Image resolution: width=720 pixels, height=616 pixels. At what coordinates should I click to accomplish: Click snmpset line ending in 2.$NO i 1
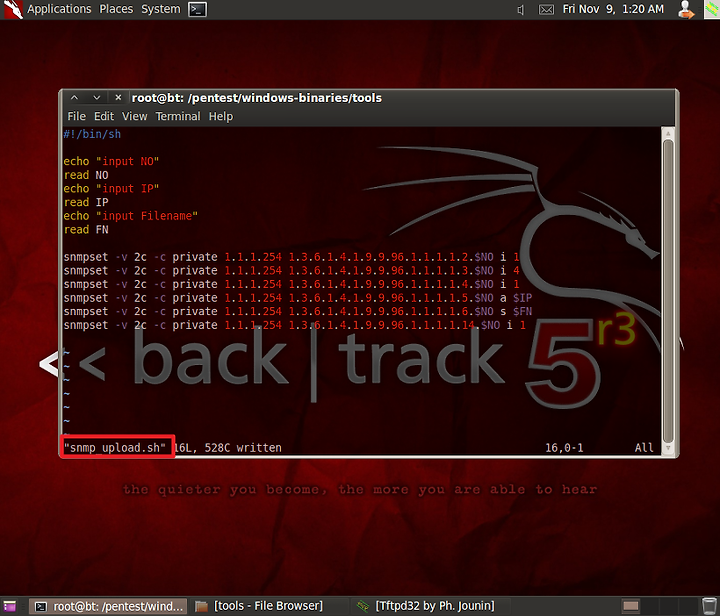coord(292,257)
